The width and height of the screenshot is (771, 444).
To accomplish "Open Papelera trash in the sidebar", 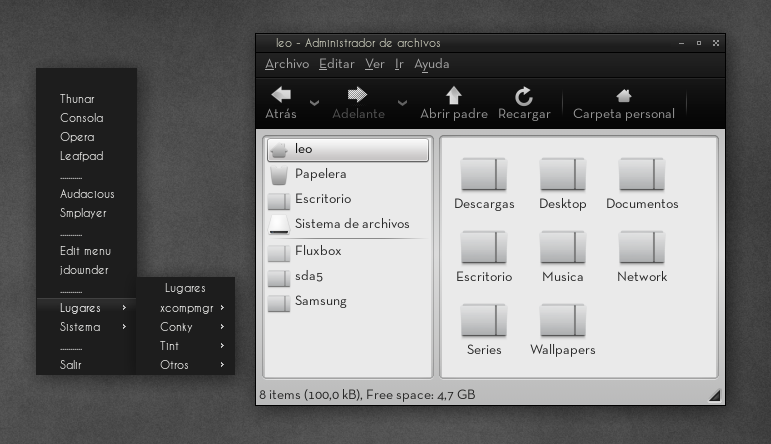I will pyautogui.click(x=348, y=174).
